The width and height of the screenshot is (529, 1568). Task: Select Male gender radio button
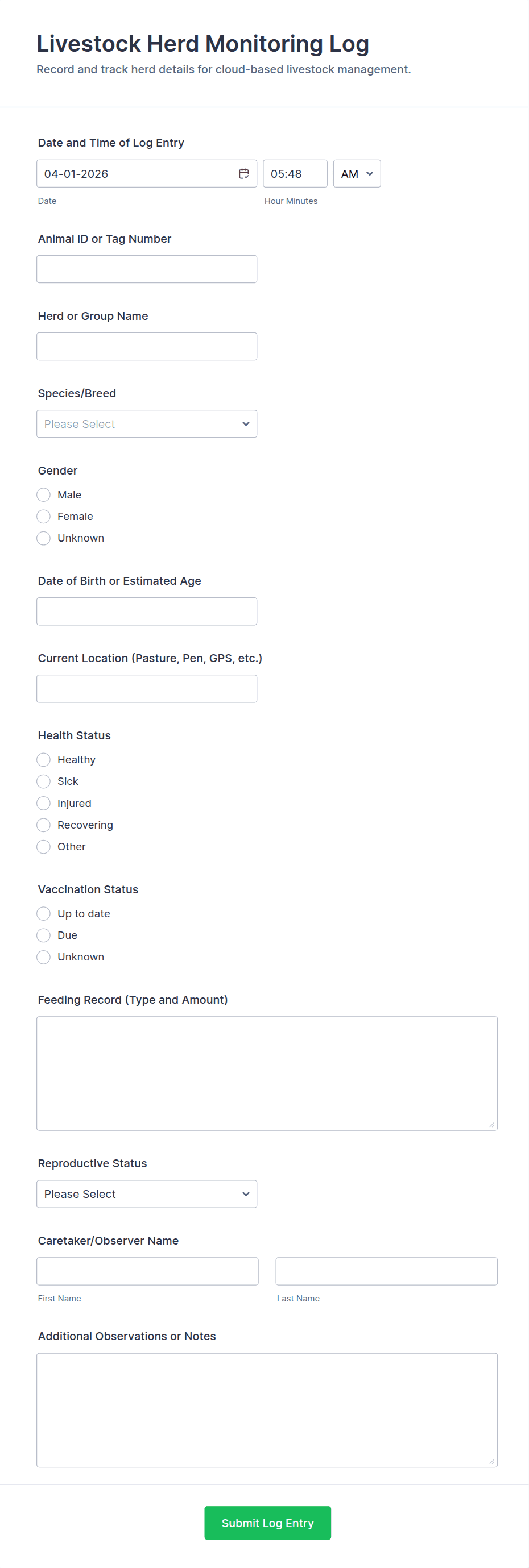pos(44,495)
